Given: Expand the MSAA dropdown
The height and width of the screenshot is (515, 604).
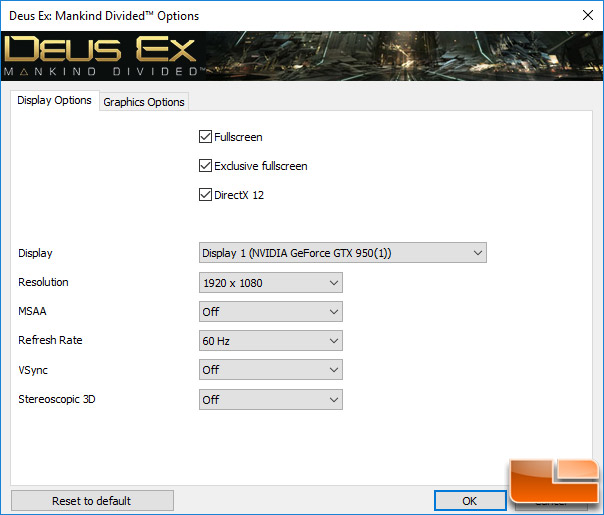Looking at the screenshot, I should 271,312.
